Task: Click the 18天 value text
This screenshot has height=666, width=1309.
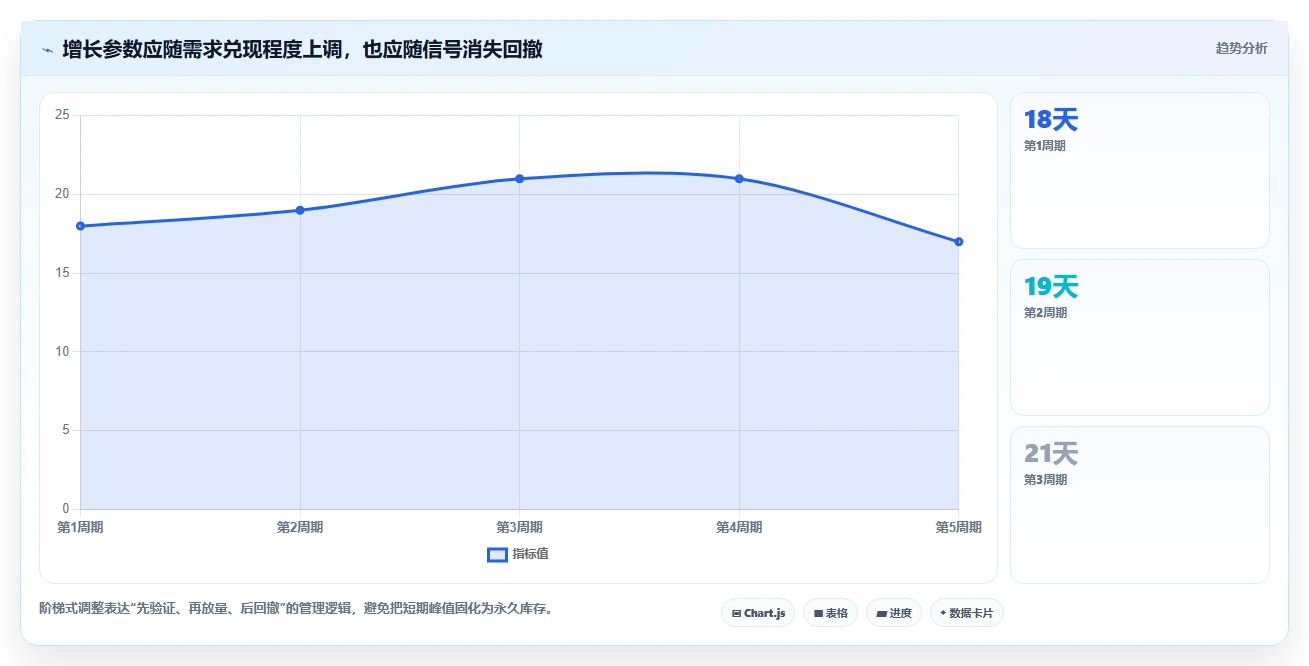Action: 1051,120
